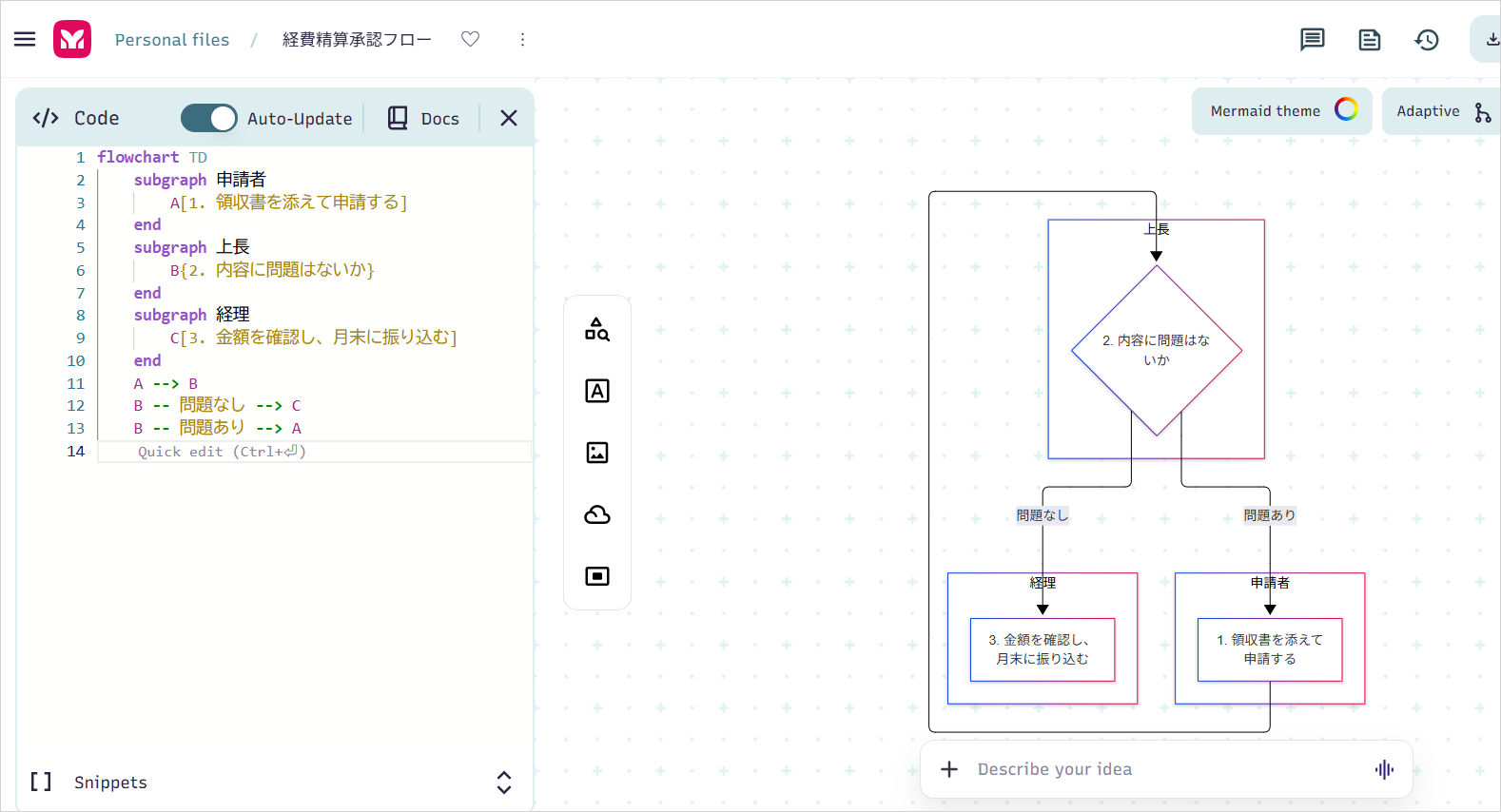
Task: Close the Code panel
Action: click(x=509, y=118)
